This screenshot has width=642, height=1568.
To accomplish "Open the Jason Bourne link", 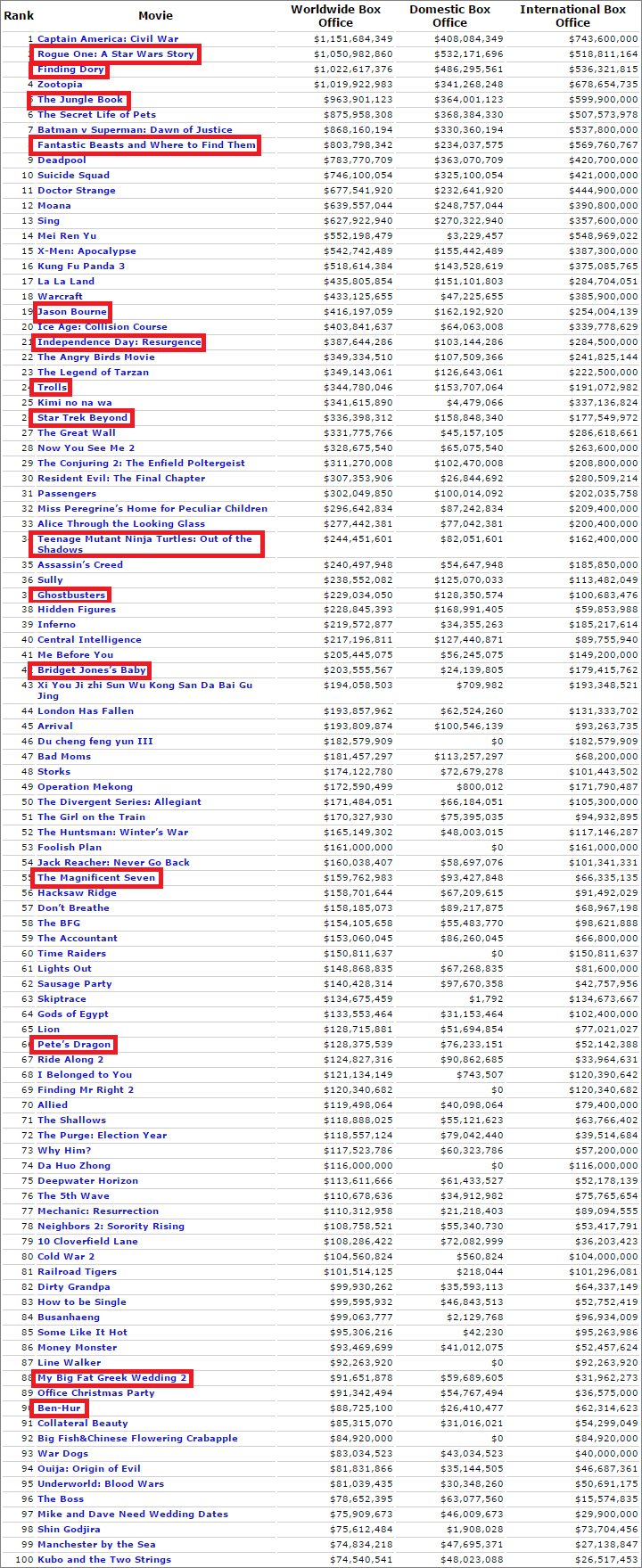I will click(x=72, y=312).
